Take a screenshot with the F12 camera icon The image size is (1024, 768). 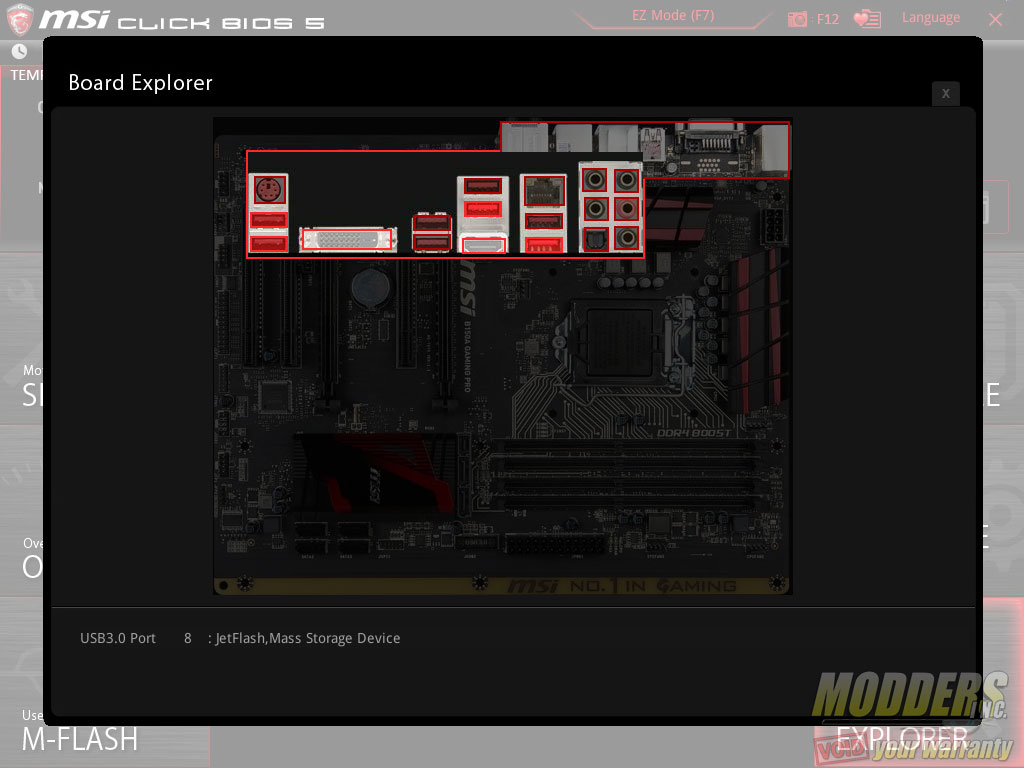tap(797, 19)
